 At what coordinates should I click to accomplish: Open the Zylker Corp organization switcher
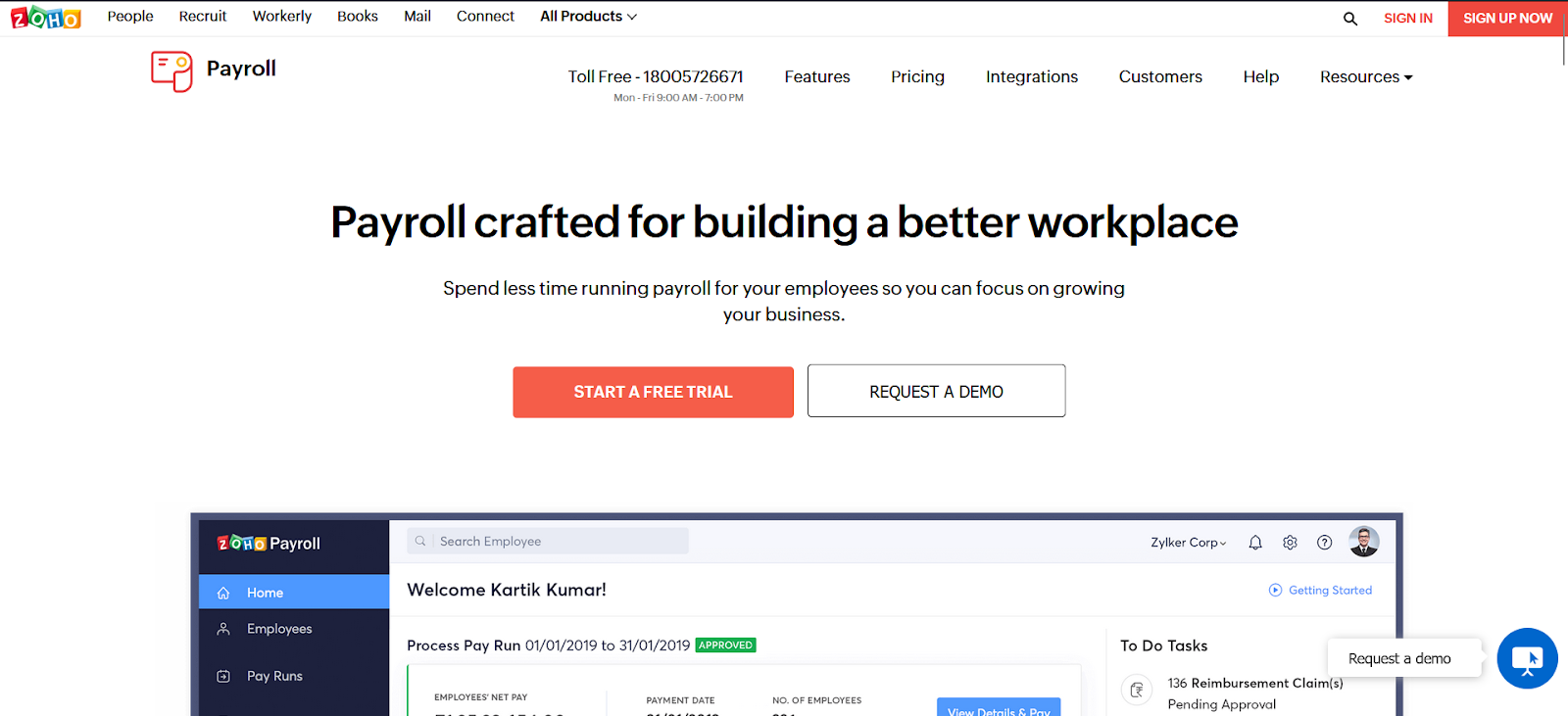1189,543
